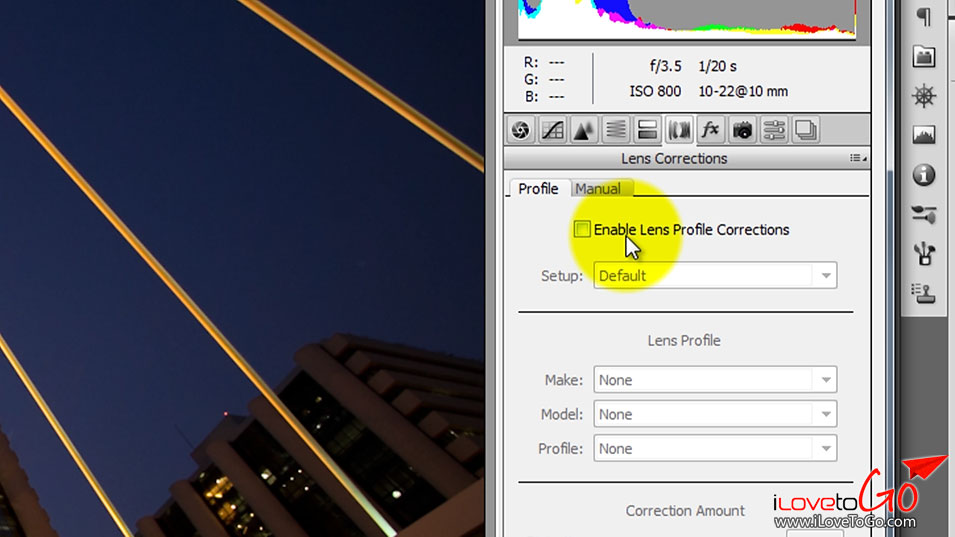Open the Setup dropdown showing Default
The height and width of the screenshot is (537, 955).
pyautogui.click(x=715, y=276)
